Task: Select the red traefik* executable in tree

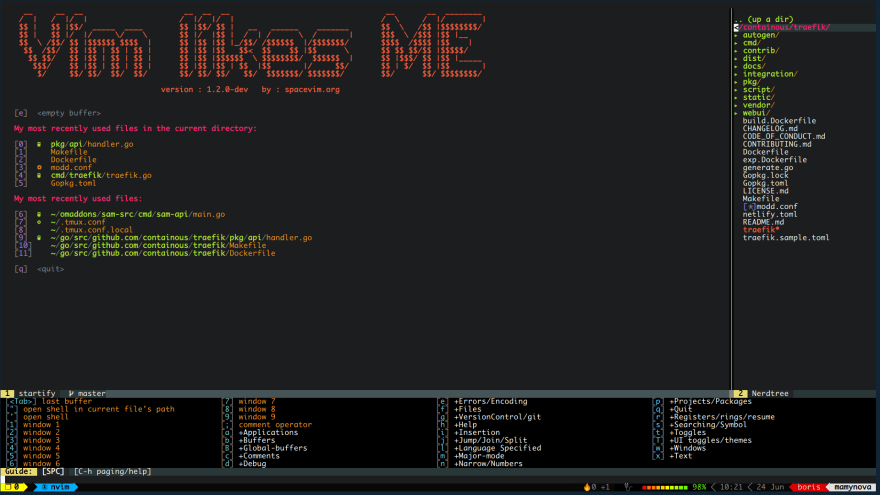Action: pos(761,230)
